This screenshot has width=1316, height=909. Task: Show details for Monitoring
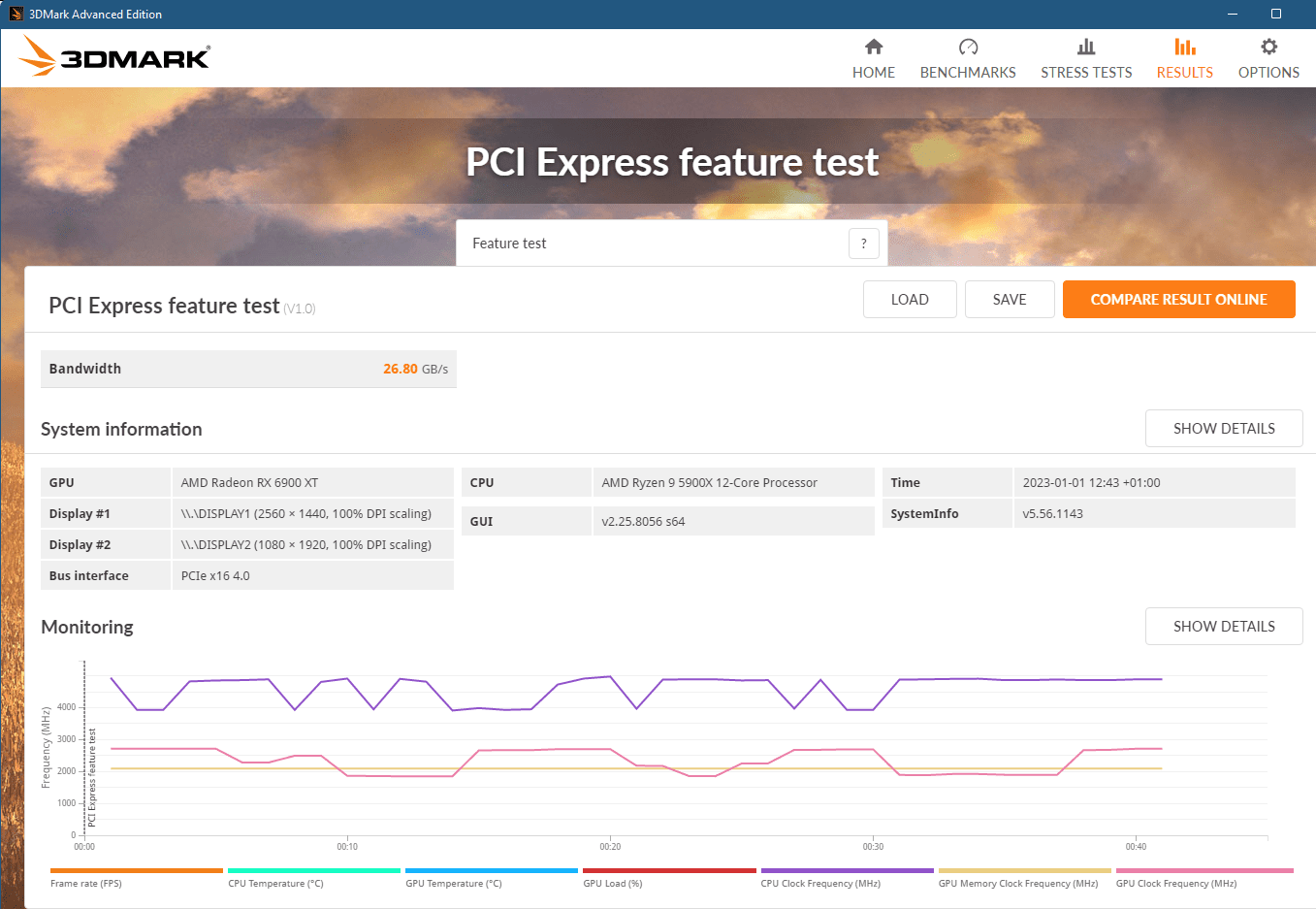pos(1224,627)
